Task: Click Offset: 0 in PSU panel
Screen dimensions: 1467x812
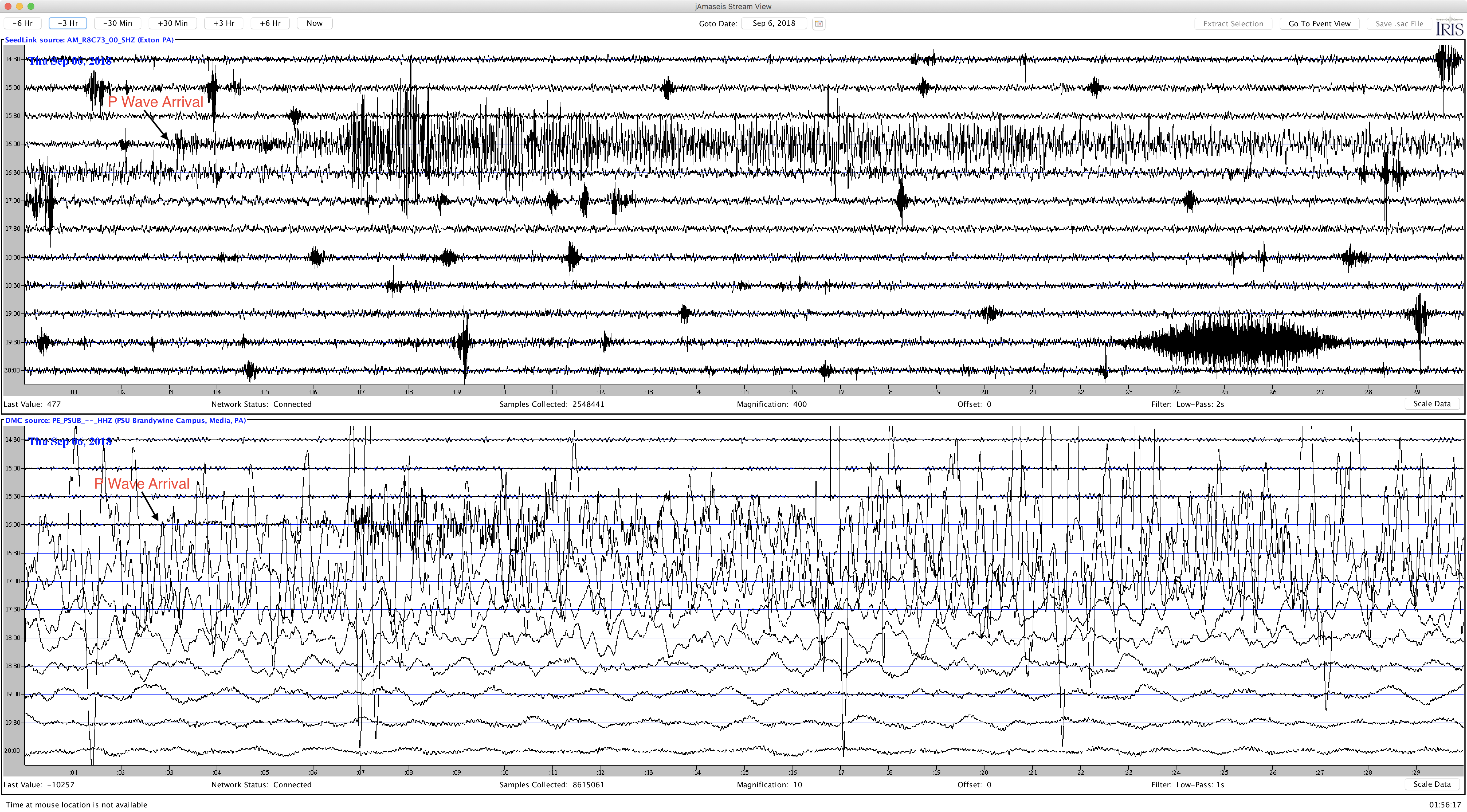Action: (974, 785)
